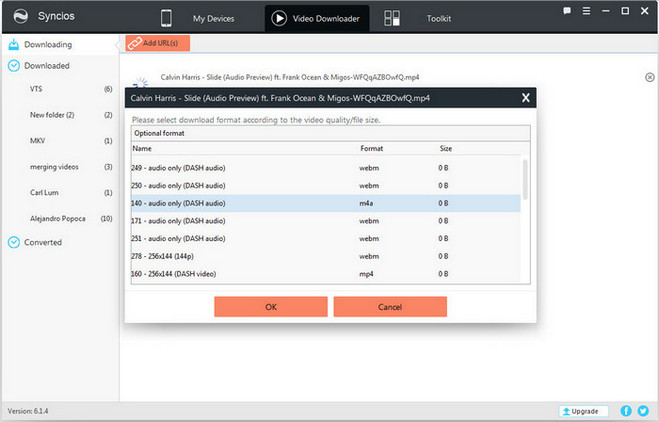Cancel the format selection
Image resolution: width=659 pixels, height=422 pixels.
pos(390,307)
